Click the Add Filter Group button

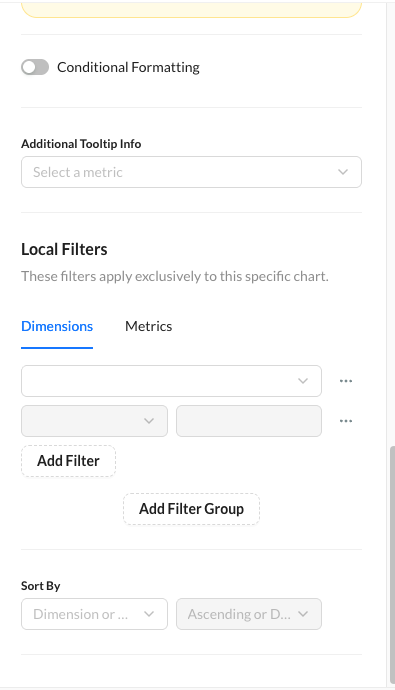coord(191,509)
